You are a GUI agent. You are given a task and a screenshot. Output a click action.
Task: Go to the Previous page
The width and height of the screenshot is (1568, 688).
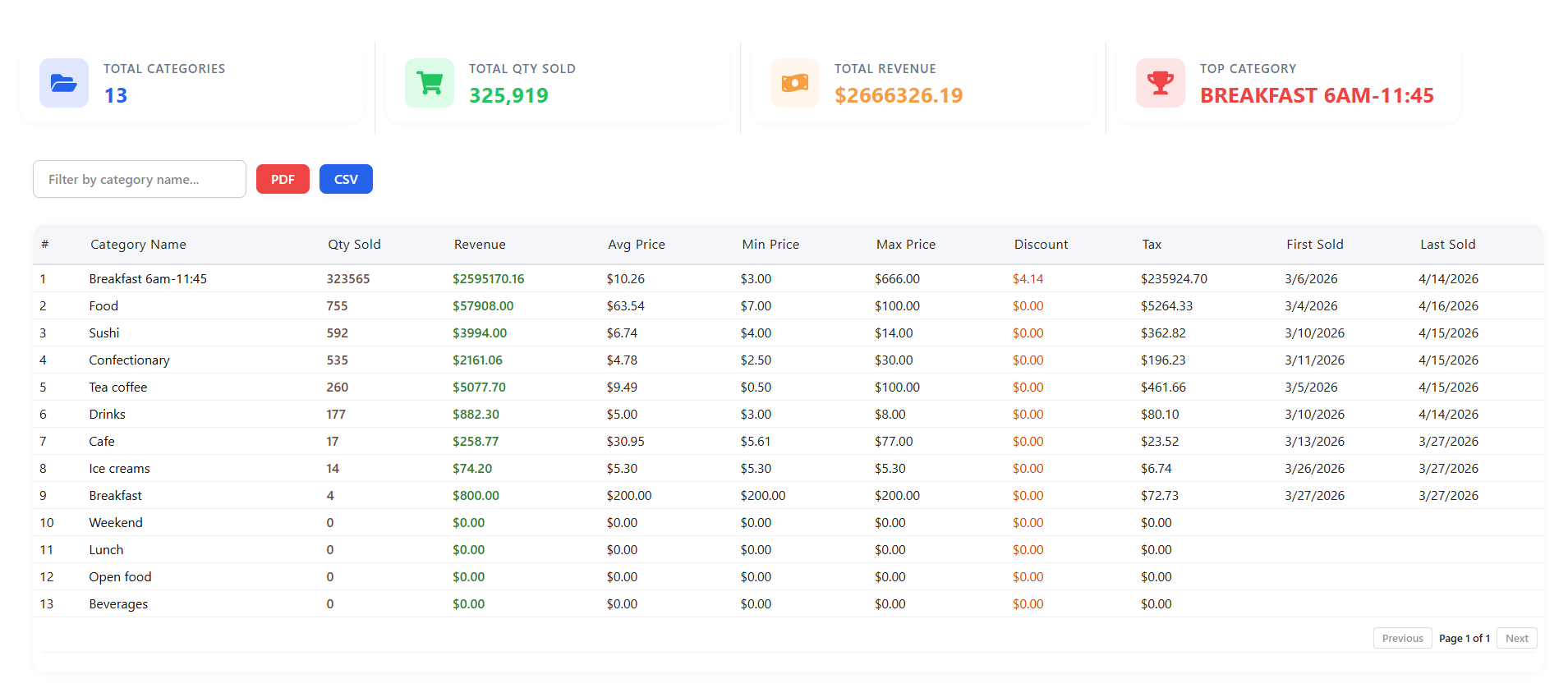click(x=1402, y=638)
